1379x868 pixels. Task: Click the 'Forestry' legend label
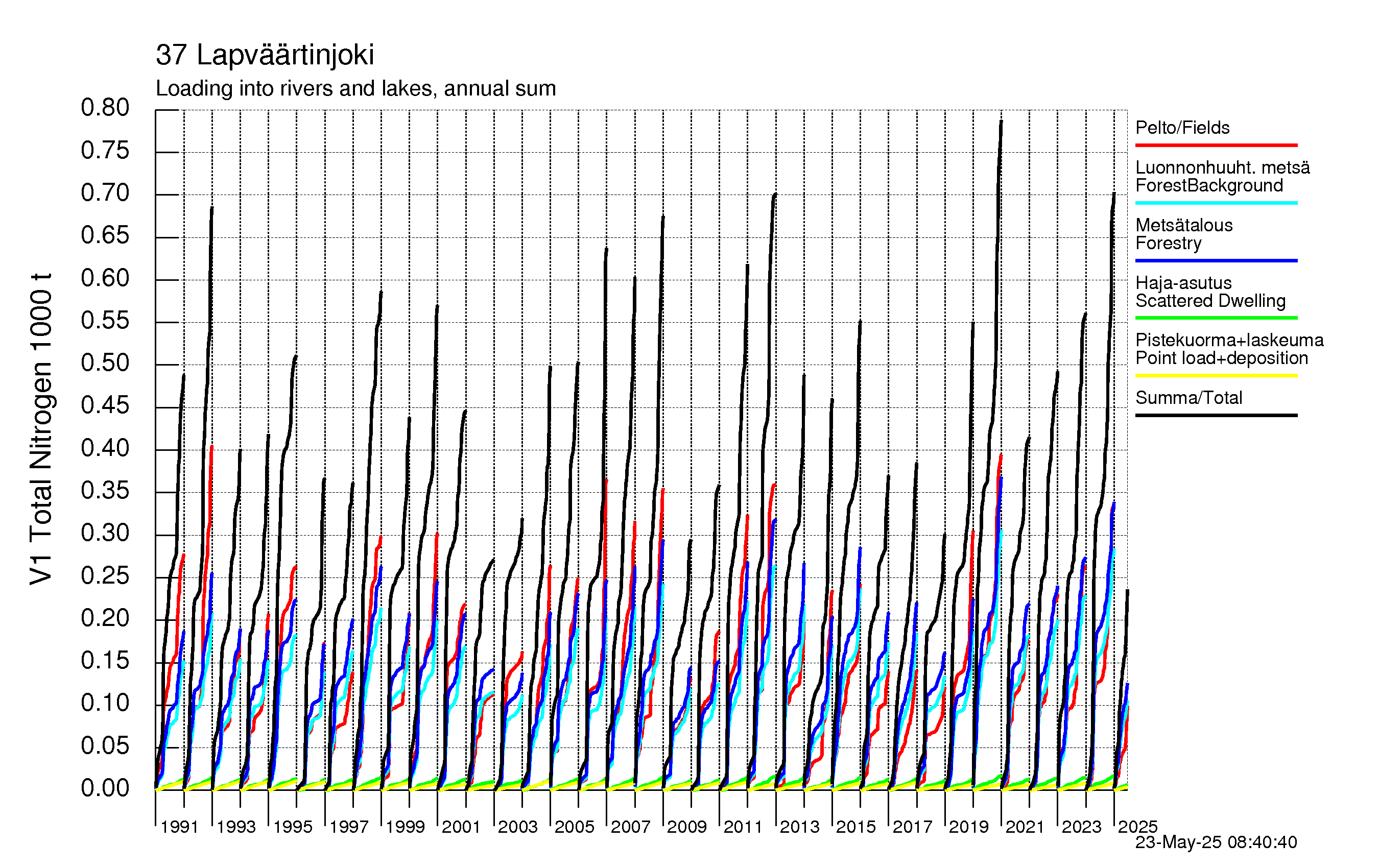point(1168,244)
